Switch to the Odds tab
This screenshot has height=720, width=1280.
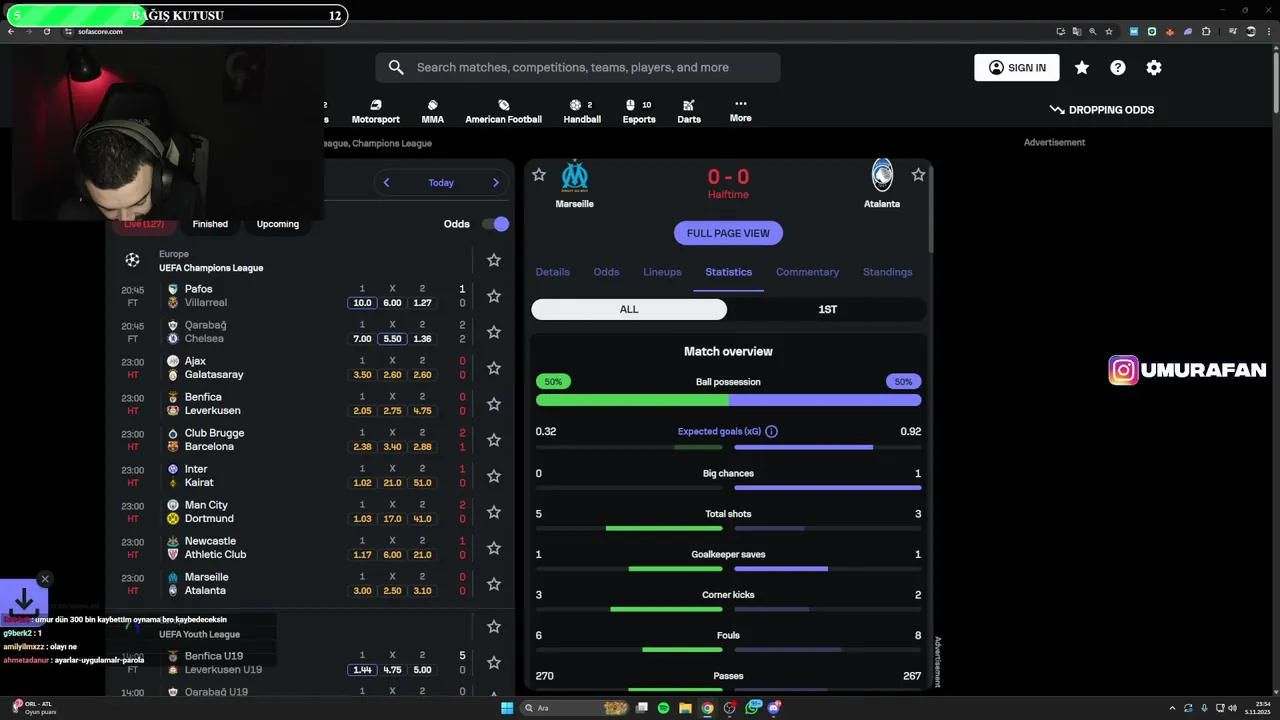(x=606, y=272)
